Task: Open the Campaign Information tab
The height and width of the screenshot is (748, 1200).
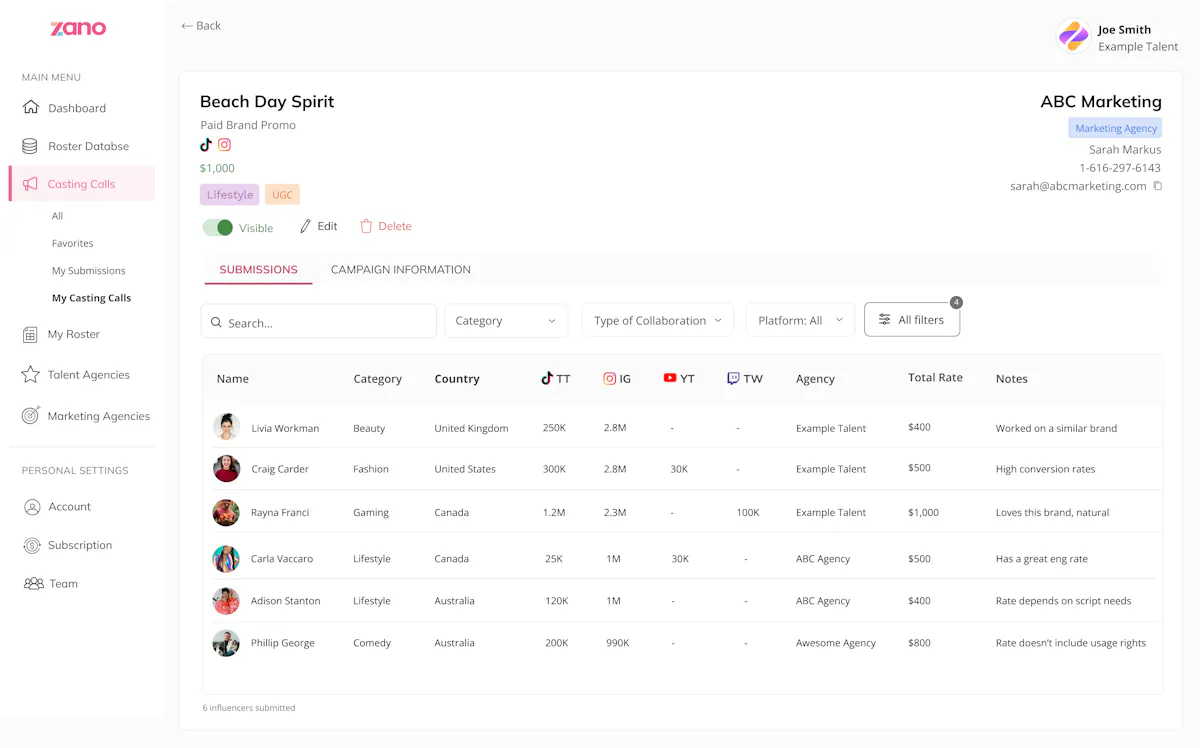Action: pyautogui.click(x=401, y=270)
